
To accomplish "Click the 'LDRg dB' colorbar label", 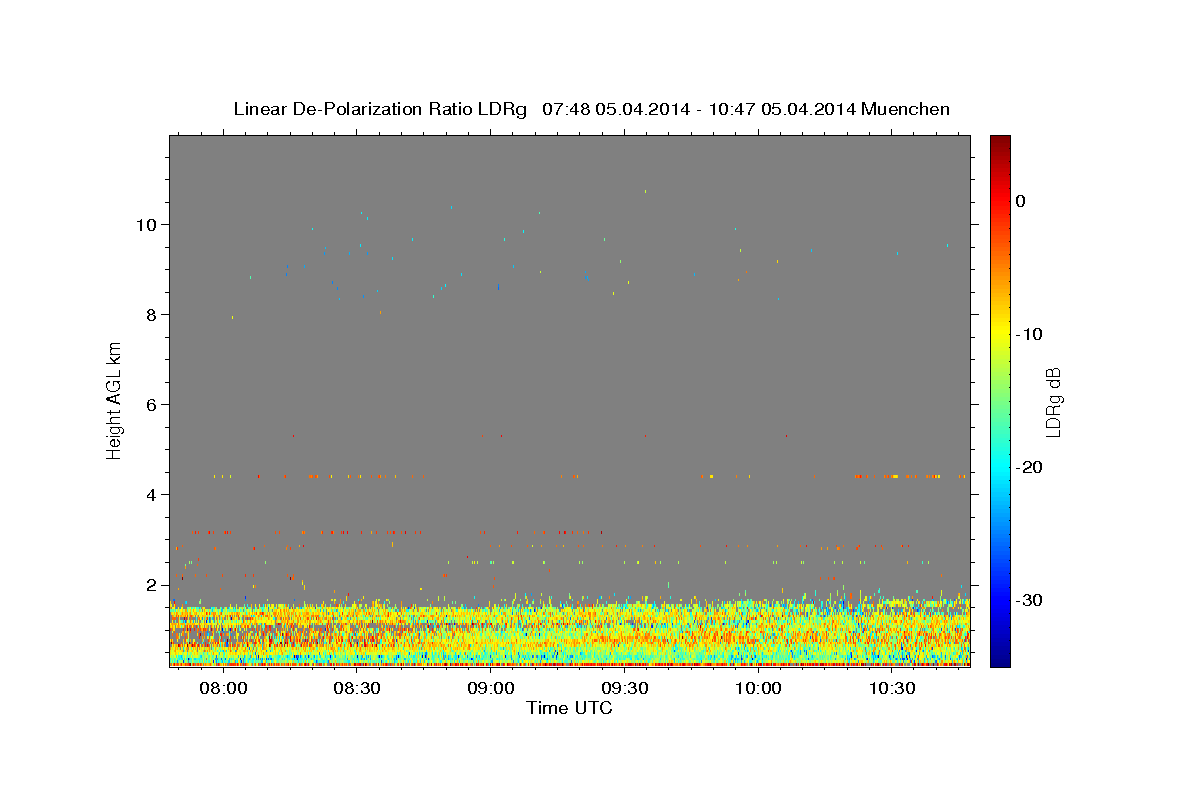I will [x=1052, y=401].
